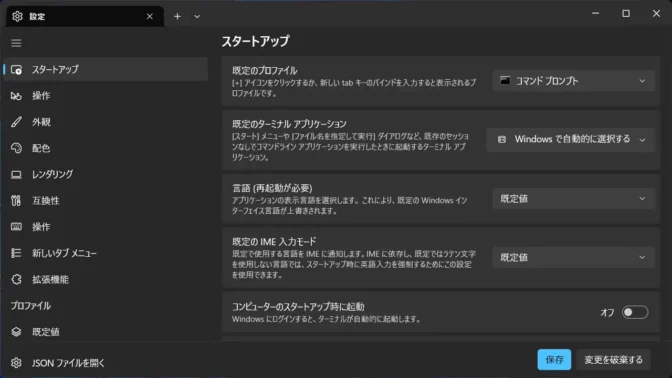Click the 既定のプロファイル setting title

pos(265,70)
